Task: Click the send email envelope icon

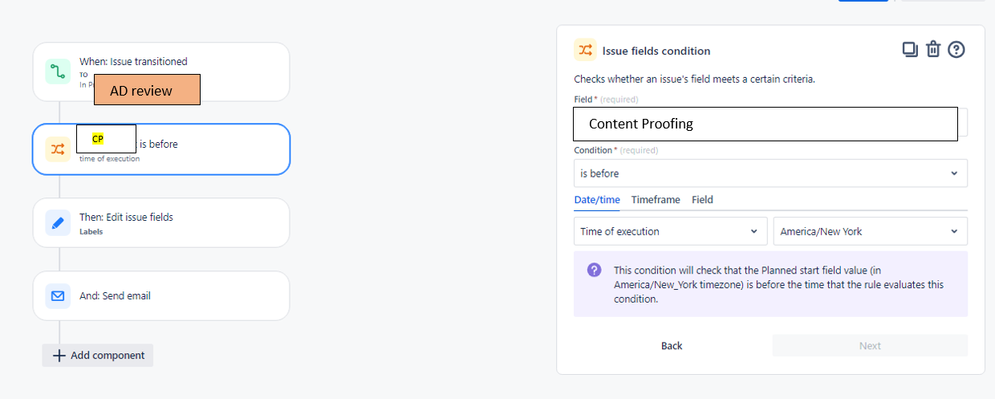Action: pyautogui.click(x=58, y=296)
